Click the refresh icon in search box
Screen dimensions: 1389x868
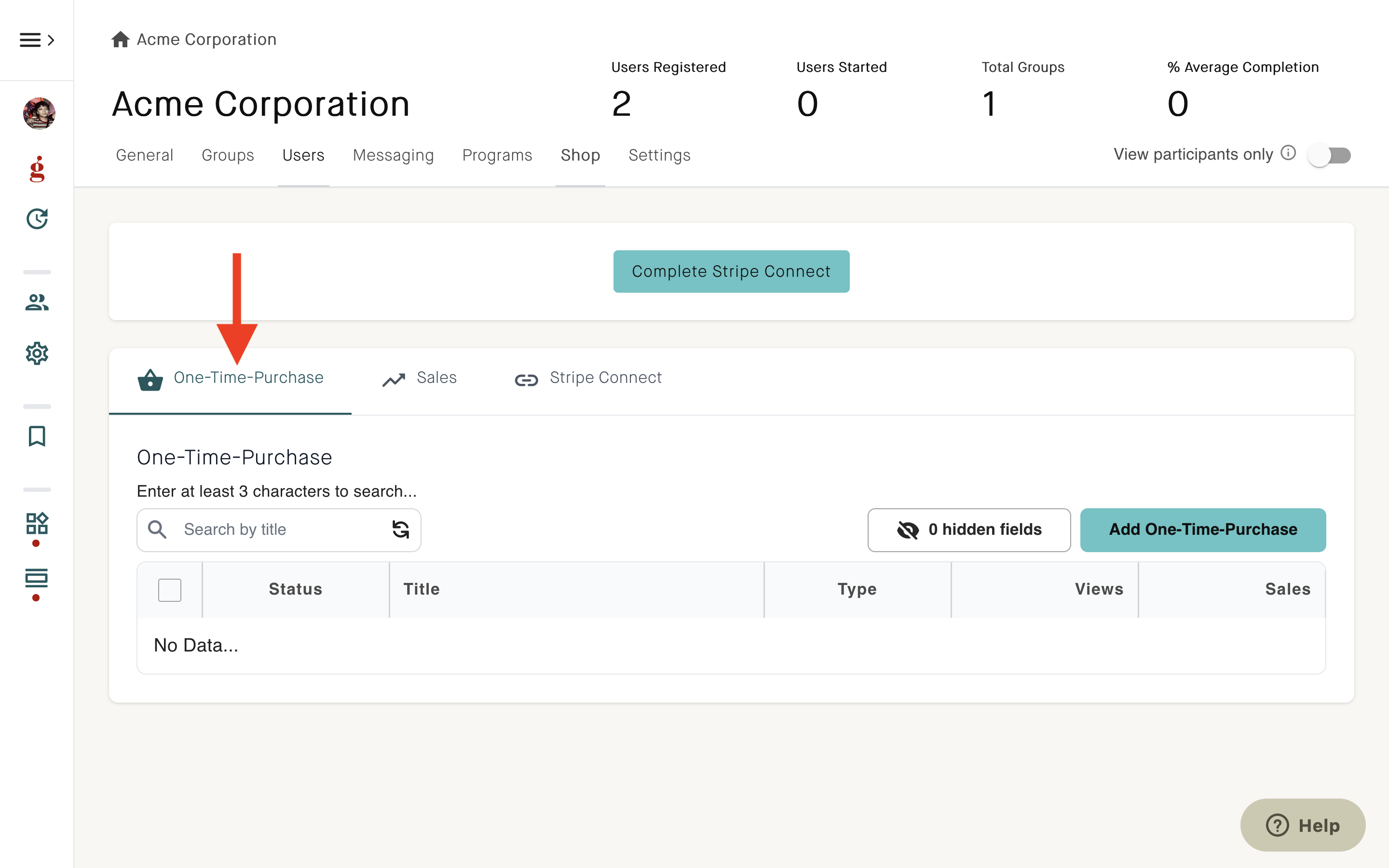(401, 529)
